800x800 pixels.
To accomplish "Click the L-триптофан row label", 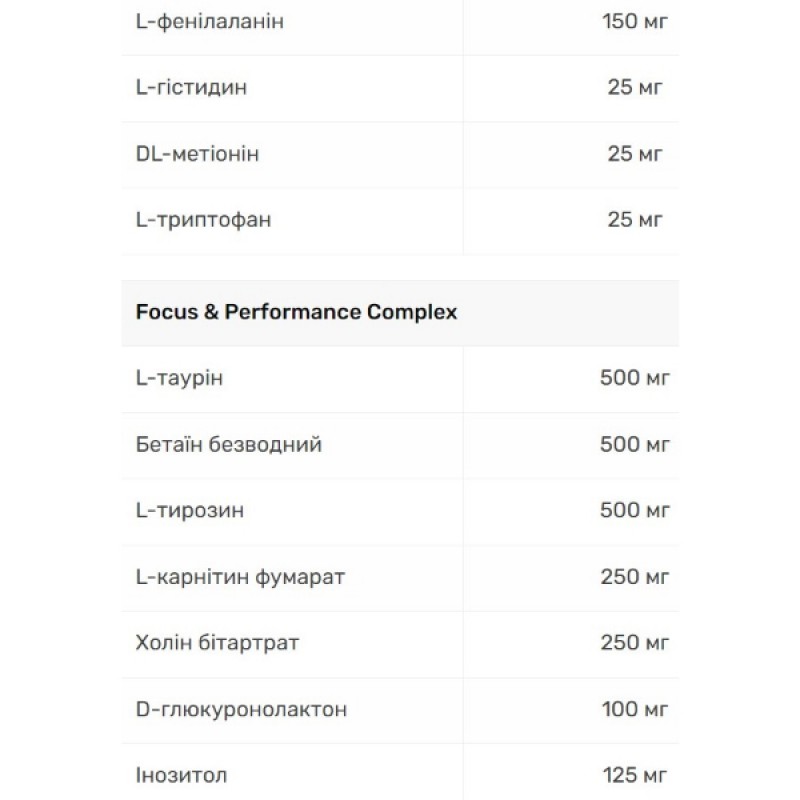I will tap(203, 220).
